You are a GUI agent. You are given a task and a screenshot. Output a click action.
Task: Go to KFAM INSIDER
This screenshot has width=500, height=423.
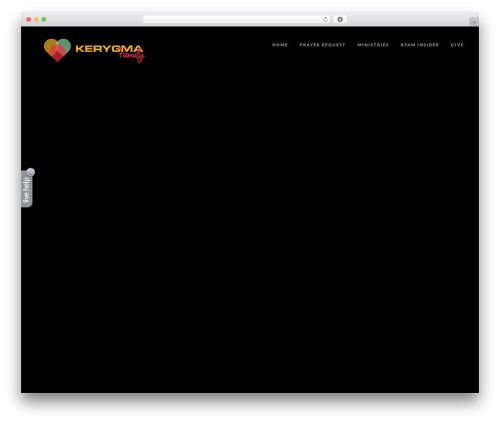[420, 45]
